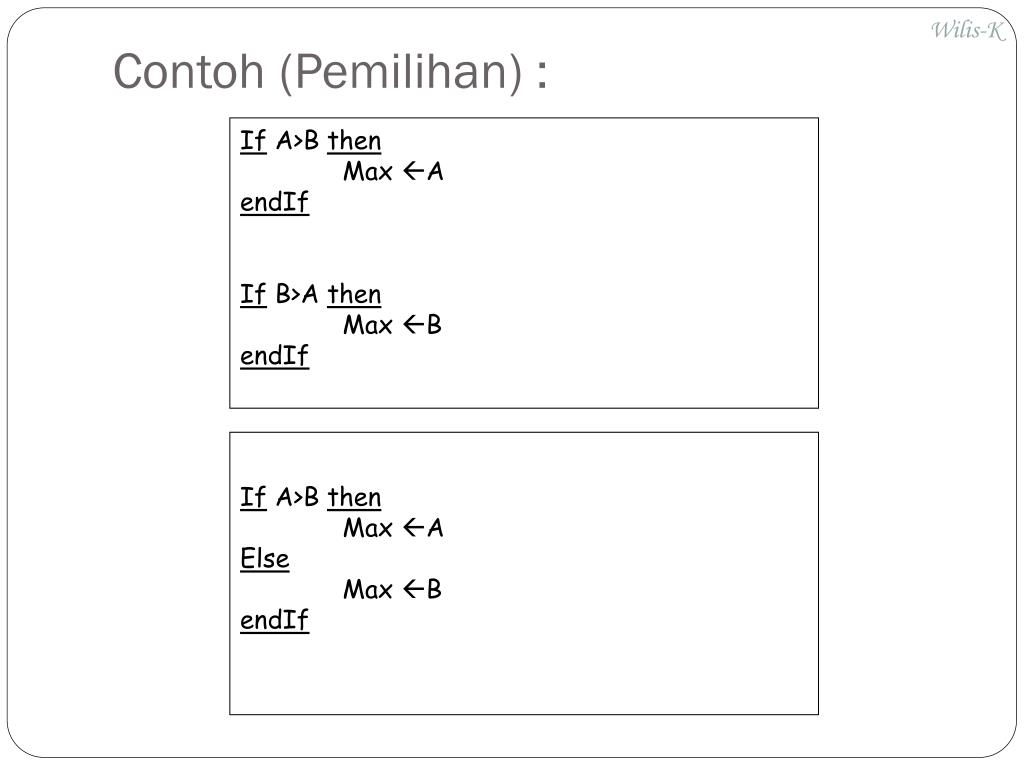Screen dimensions: 1024x768
Task: Click the 'Max ←B' line in upper box
Action: (392, 325)
